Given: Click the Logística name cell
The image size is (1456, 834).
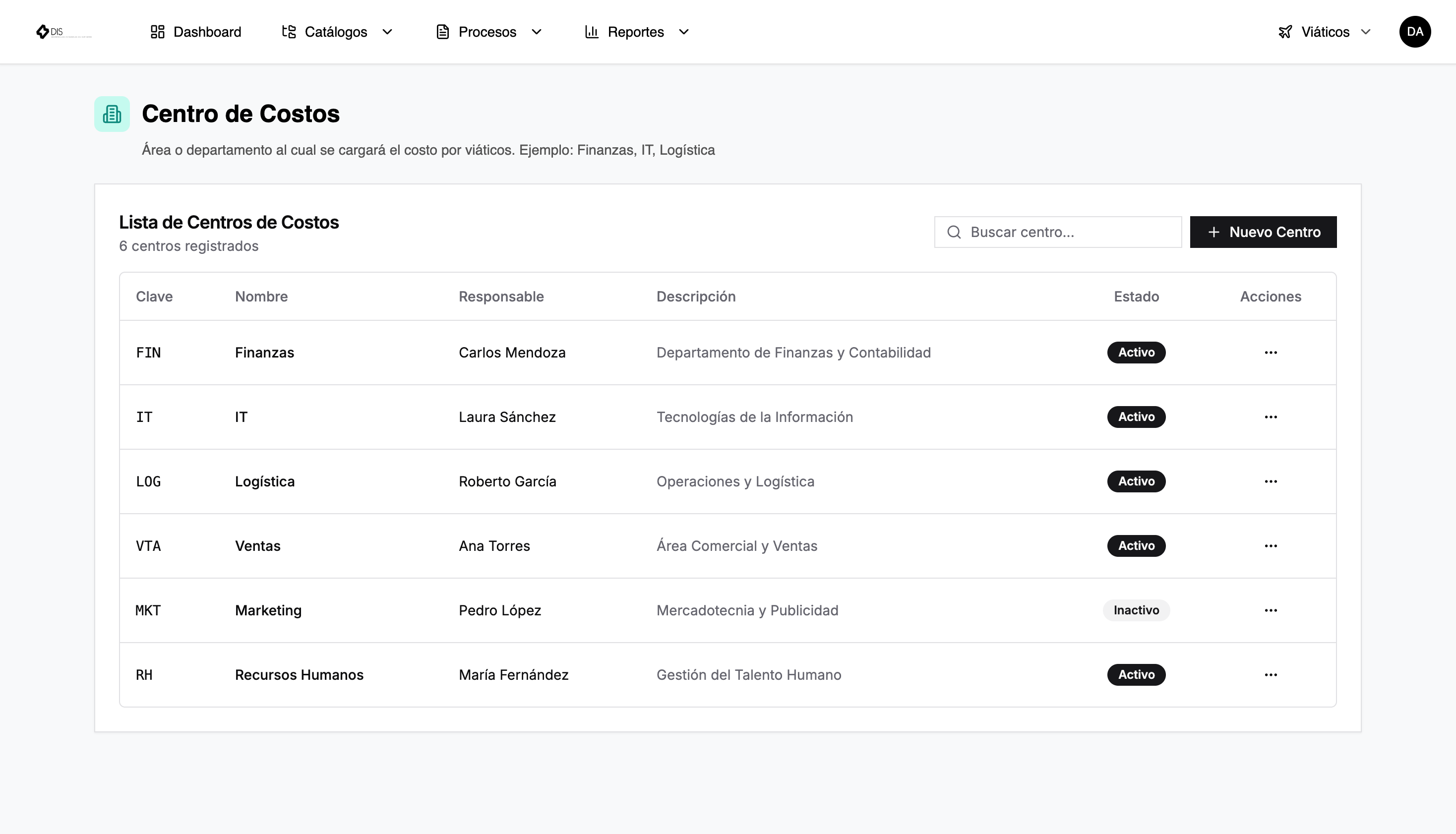Looking at the screenshot, I should click(x=265, y=481).
